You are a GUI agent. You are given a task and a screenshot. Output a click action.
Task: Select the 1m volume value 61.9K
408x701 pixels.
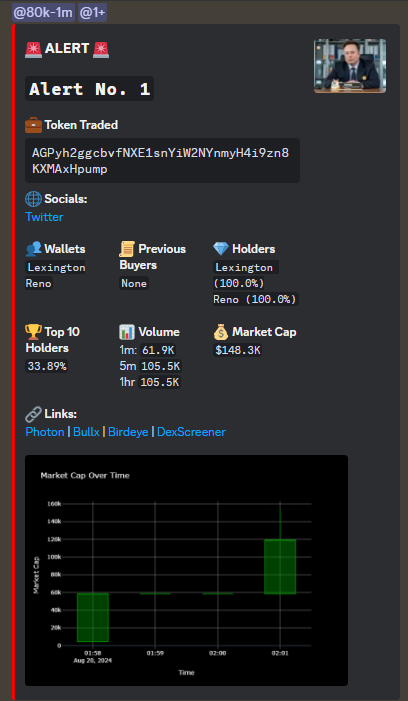click(158, 350)
